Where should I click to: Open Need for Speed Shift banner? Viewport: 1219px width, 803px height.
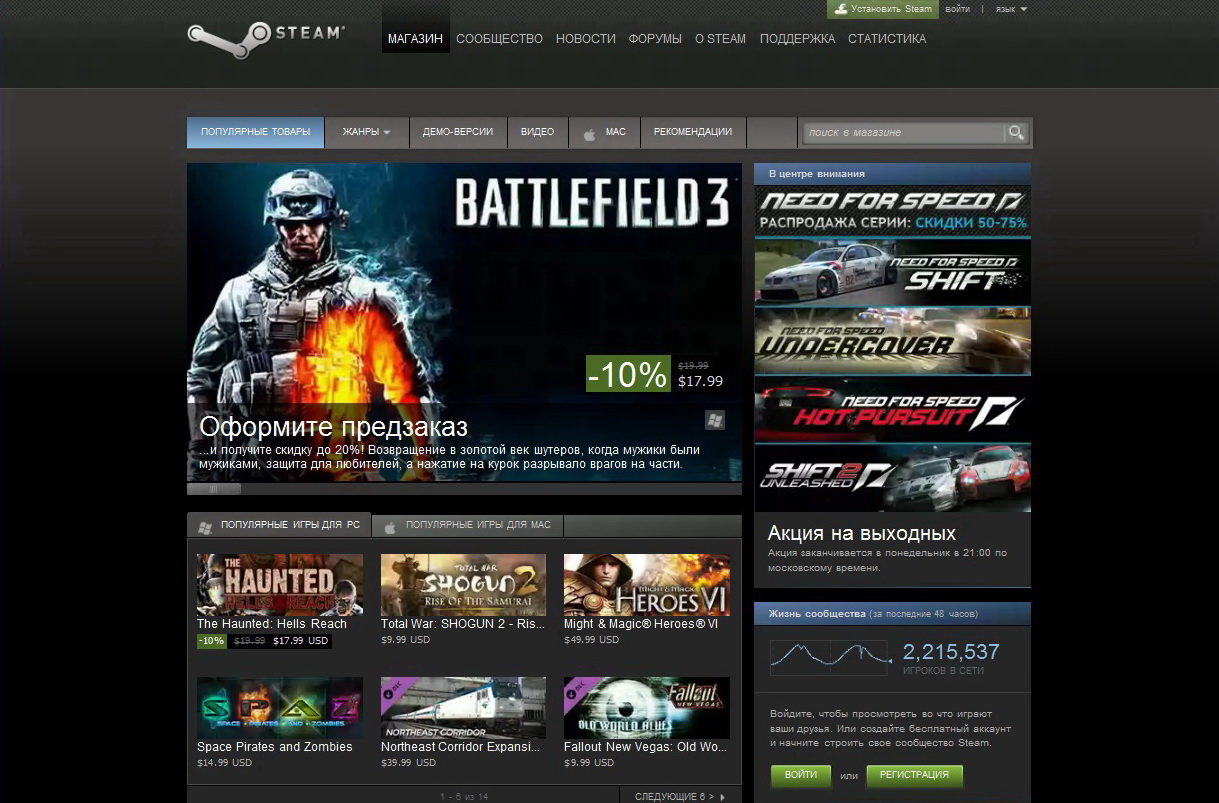892,272
